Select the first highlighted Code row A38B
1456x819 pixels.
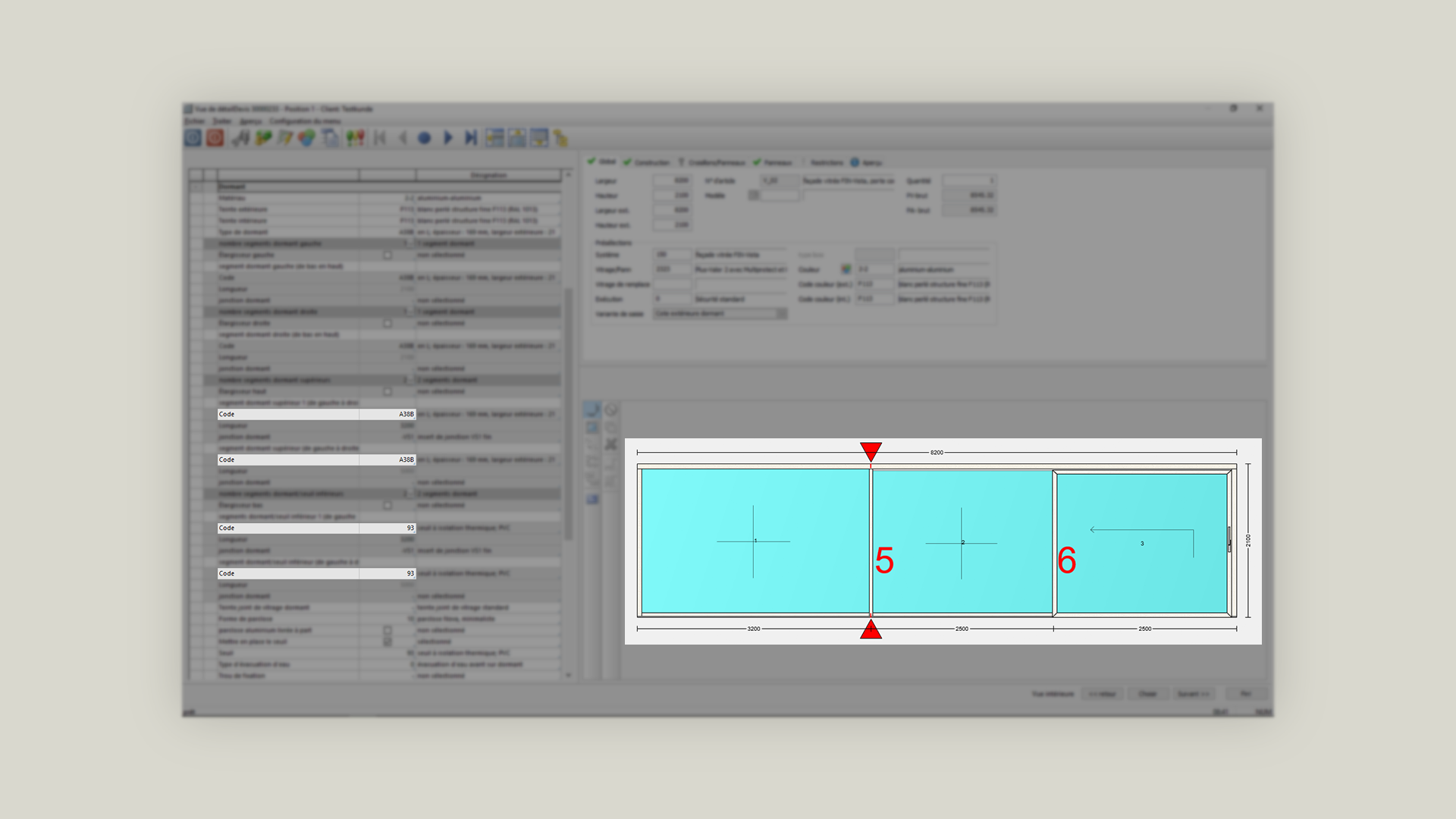316,414
